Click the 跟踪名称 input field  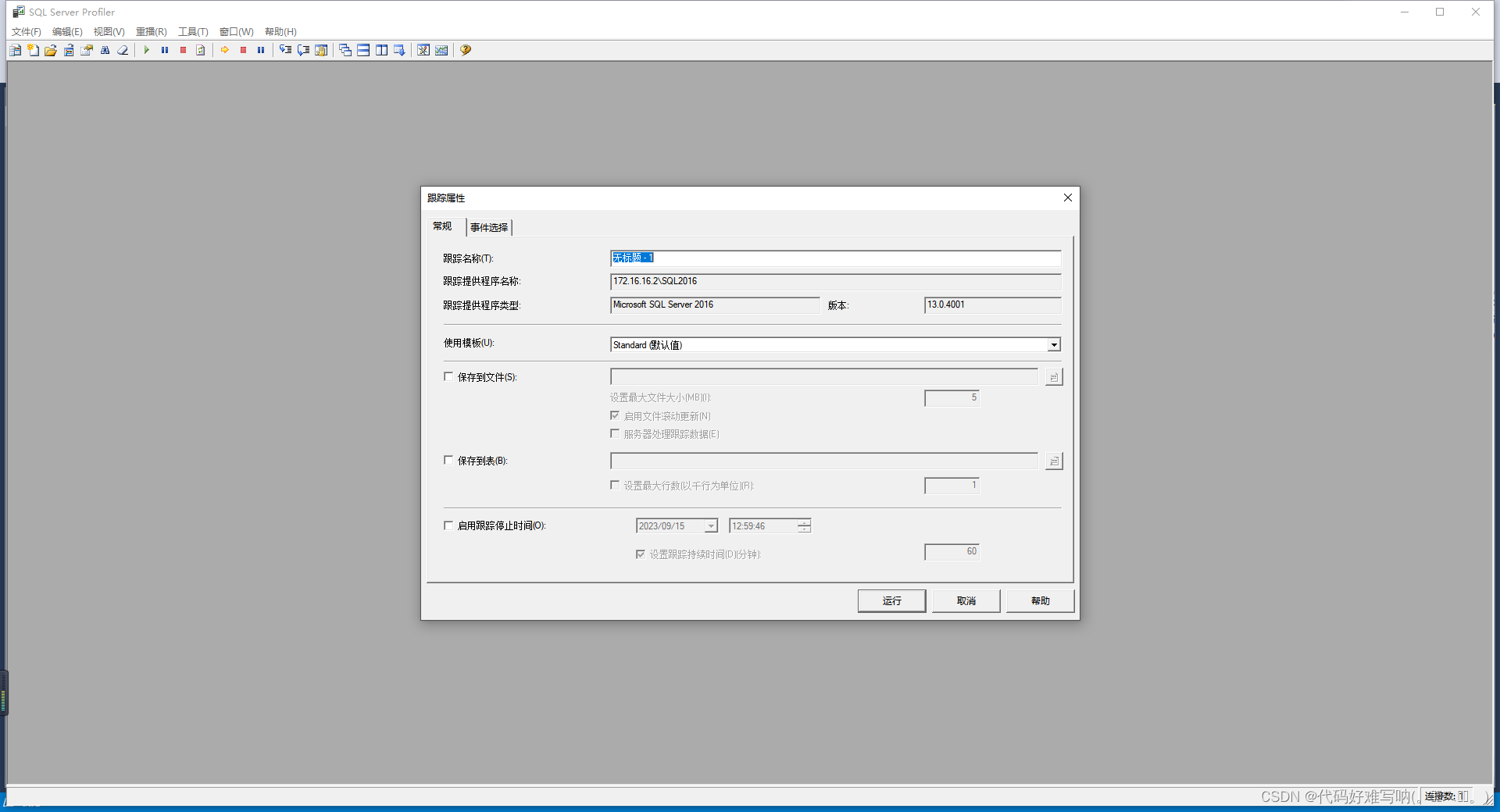point(835,258)
